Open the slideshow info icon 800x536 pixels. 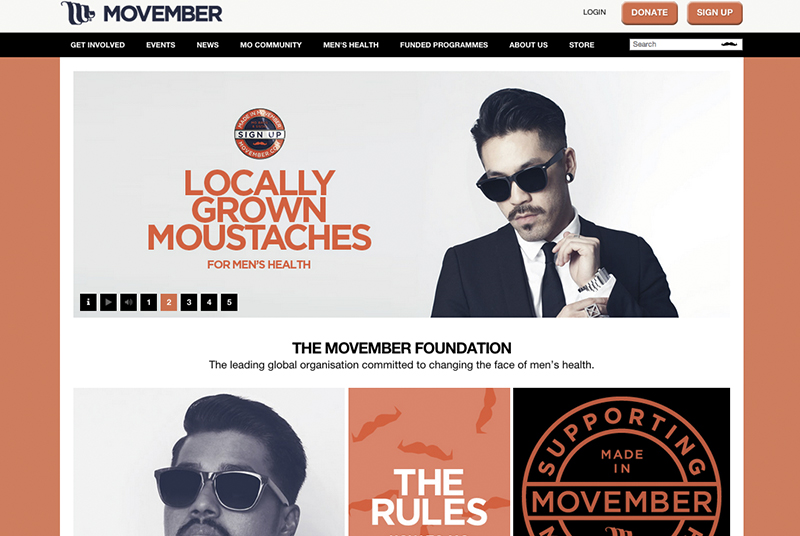(x=88, y=302)
